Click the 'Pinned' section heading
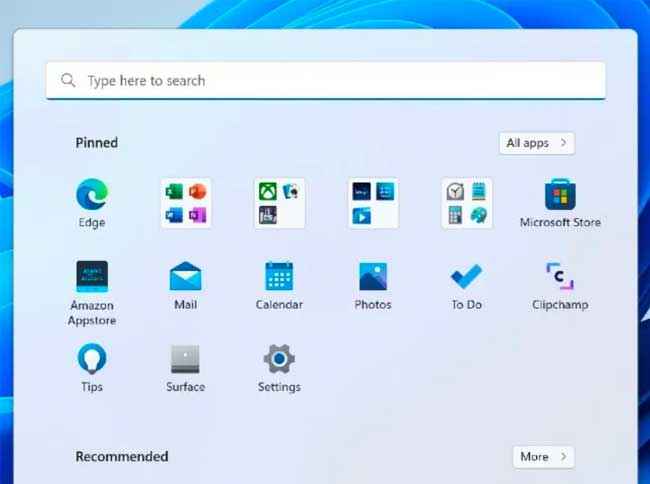The height and width of the screenshot is (484, 650). click(x=97, y=143)
